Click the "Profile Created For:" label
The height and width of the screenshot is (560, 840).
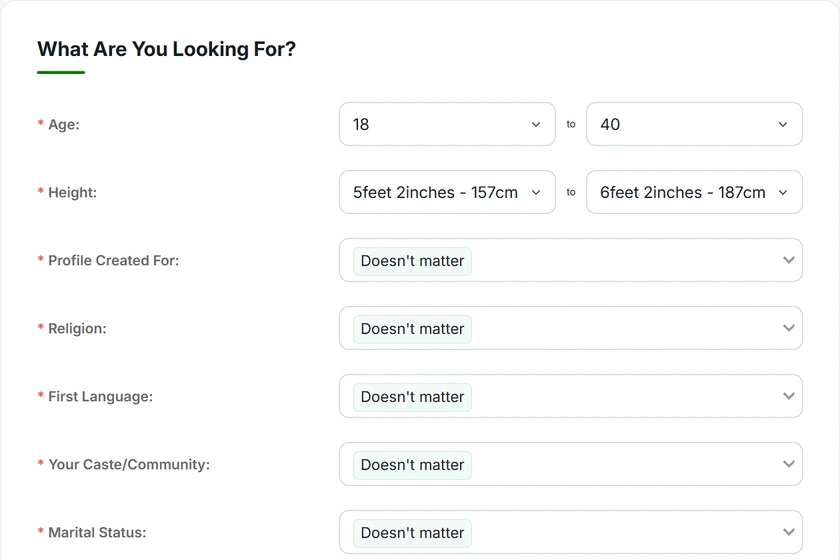pos(114,260)
